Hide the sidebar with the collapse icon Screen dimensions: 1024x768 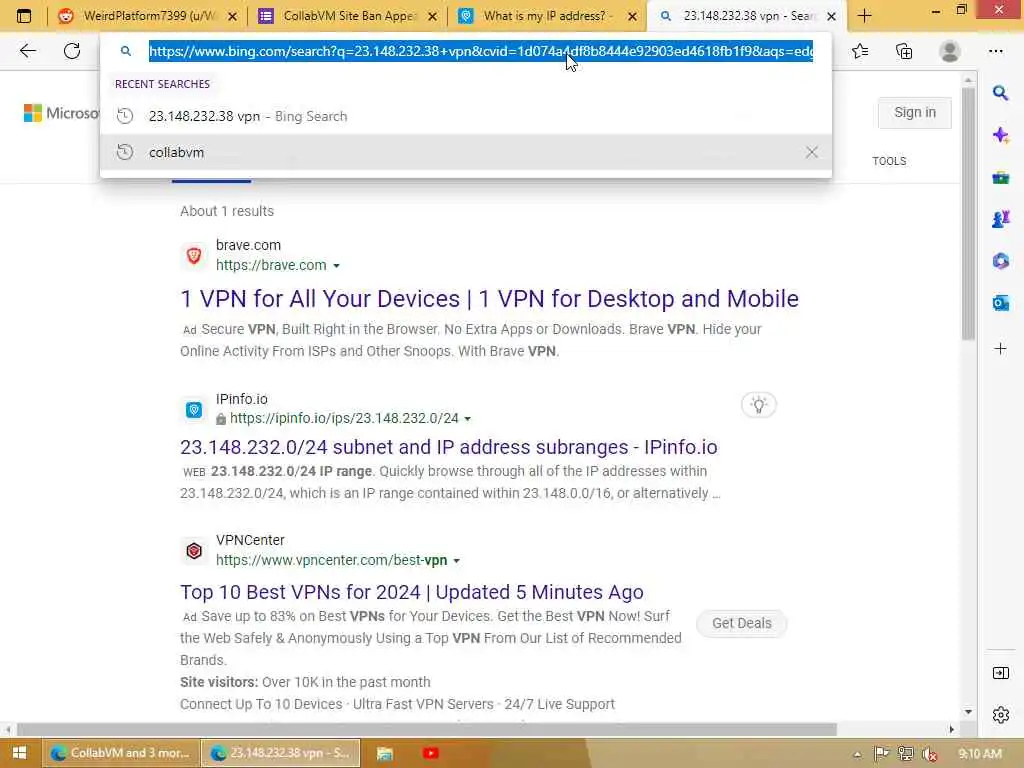[1000, 673]
